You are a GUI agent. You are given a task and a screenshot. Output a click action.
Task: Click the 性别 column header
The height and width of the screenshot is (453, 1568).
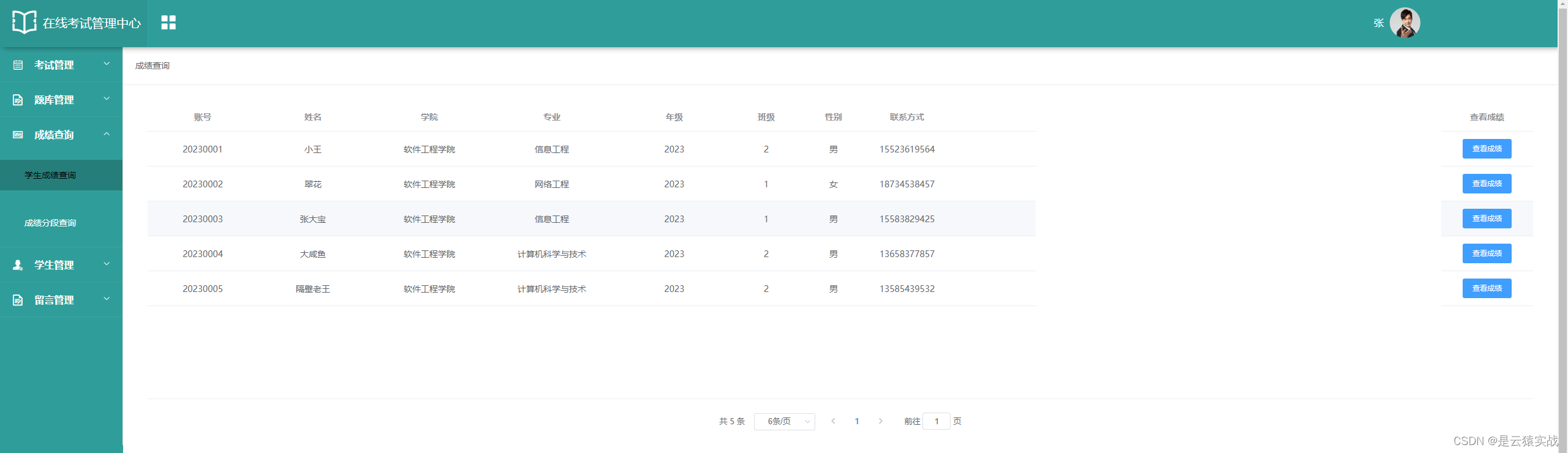pyautogui.click(x=834, y=117)
